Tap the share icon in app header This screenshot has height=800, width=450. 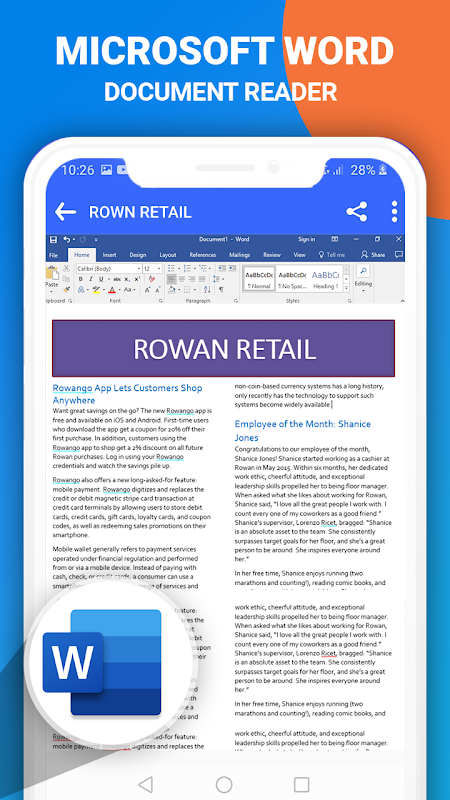tap(357, 212)
